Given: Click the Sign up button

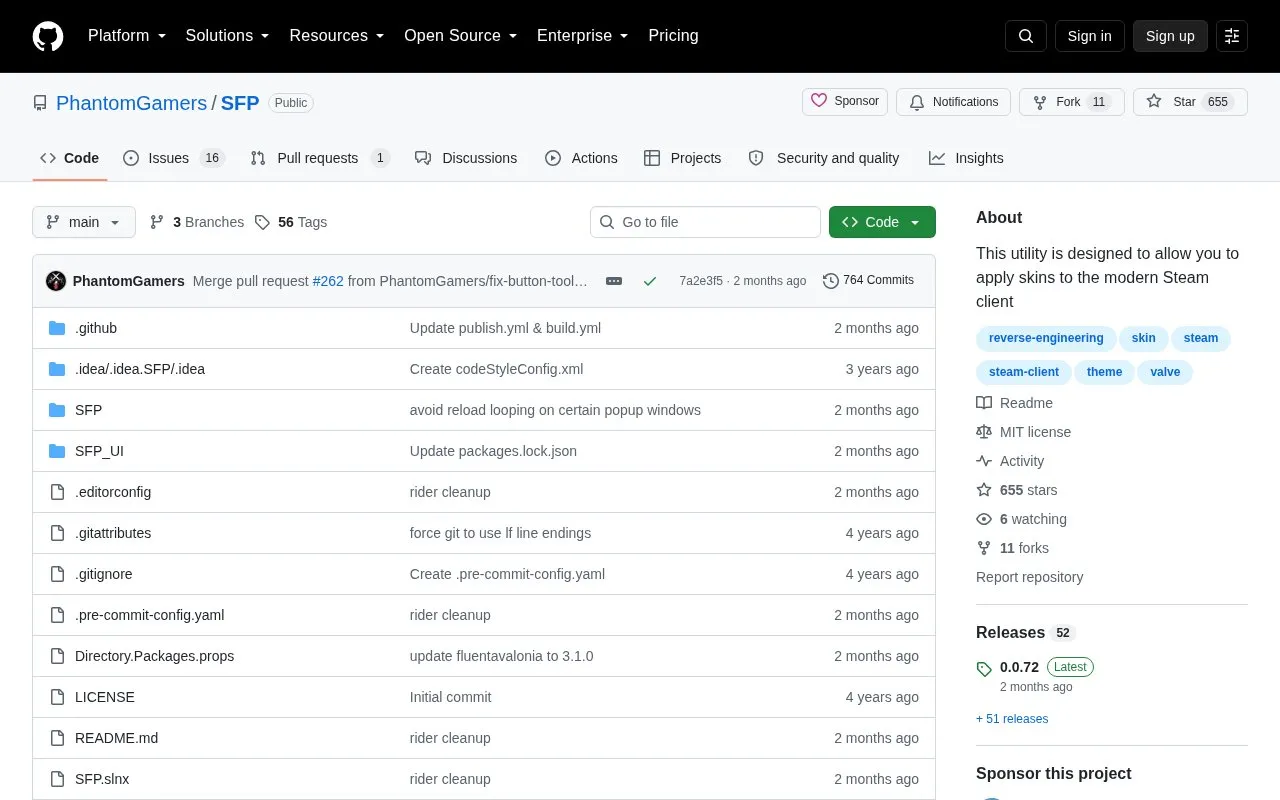Looking at the screenshot, I should [1170, 36].
